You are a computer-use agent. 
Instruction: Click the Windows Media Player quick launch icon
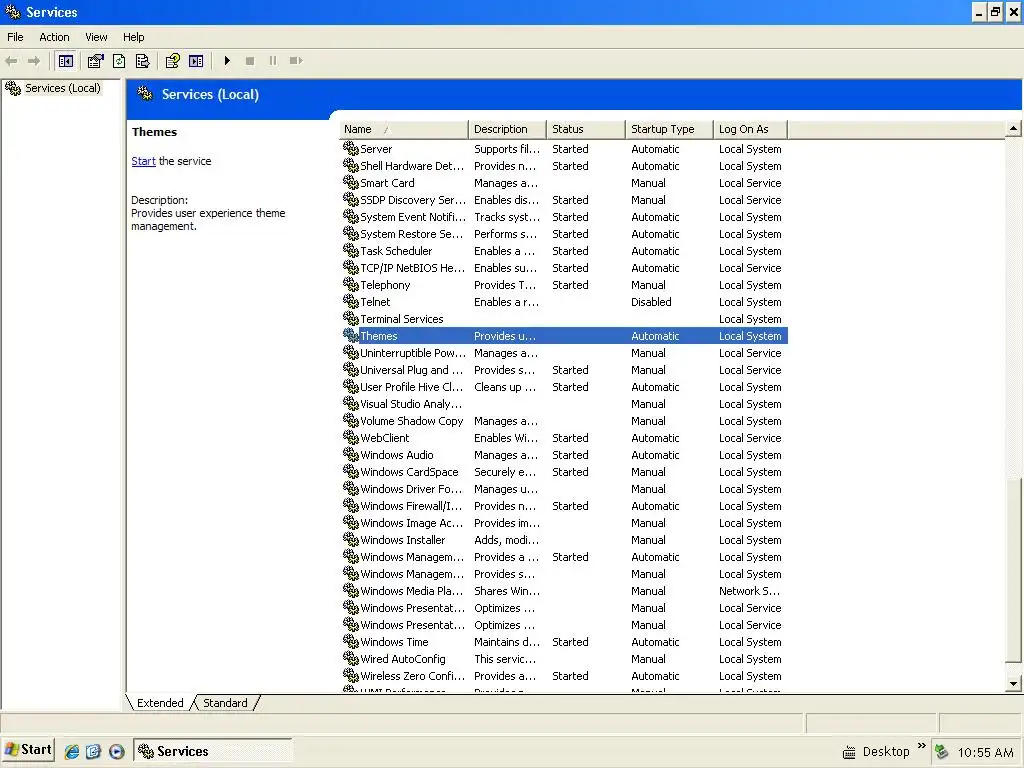116,751
